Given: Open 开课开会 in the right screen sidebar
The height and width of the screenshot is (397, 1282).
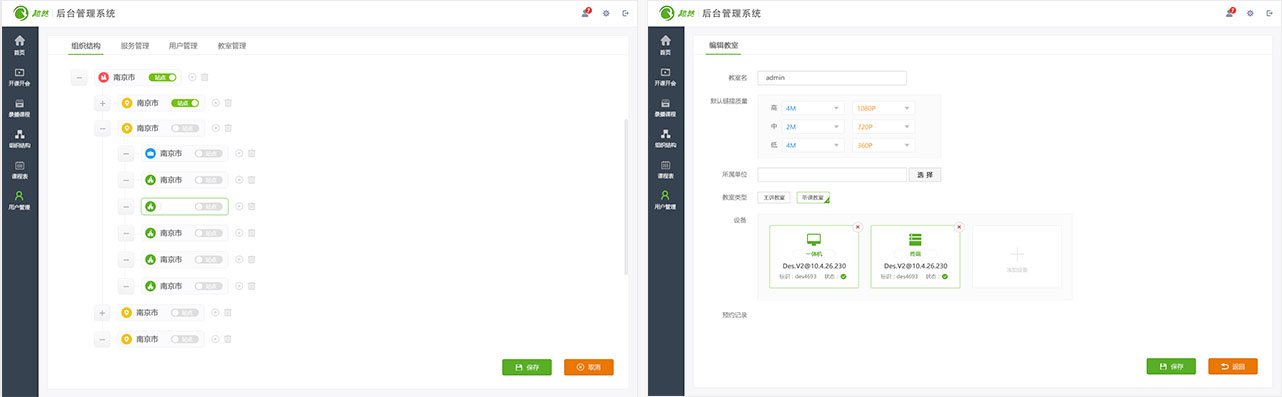Looking at the screenshot, I should [x=665, y=76].
